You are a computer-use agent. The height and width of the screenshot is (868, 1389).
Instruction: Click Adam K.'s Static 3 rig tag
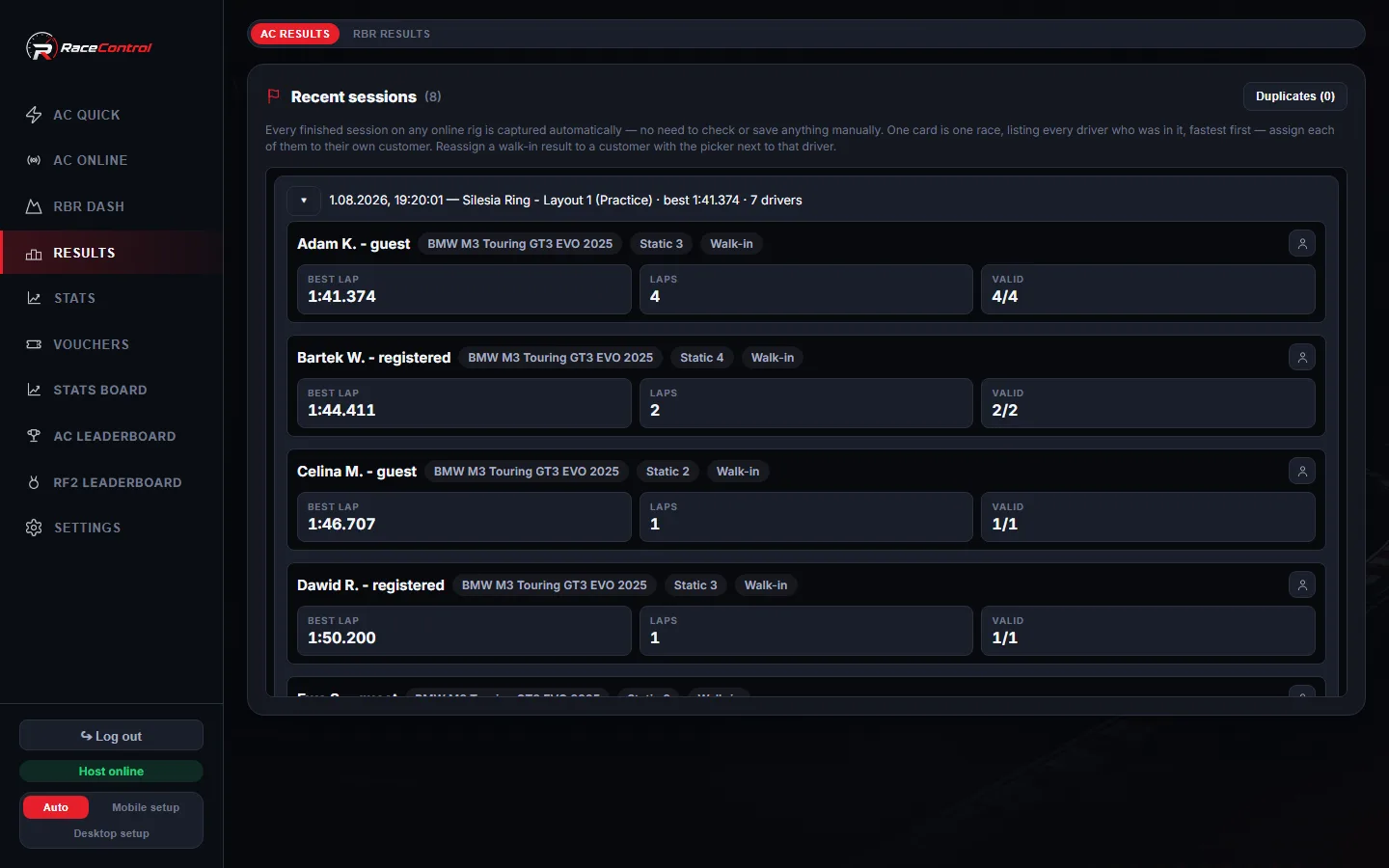point(661,244)
